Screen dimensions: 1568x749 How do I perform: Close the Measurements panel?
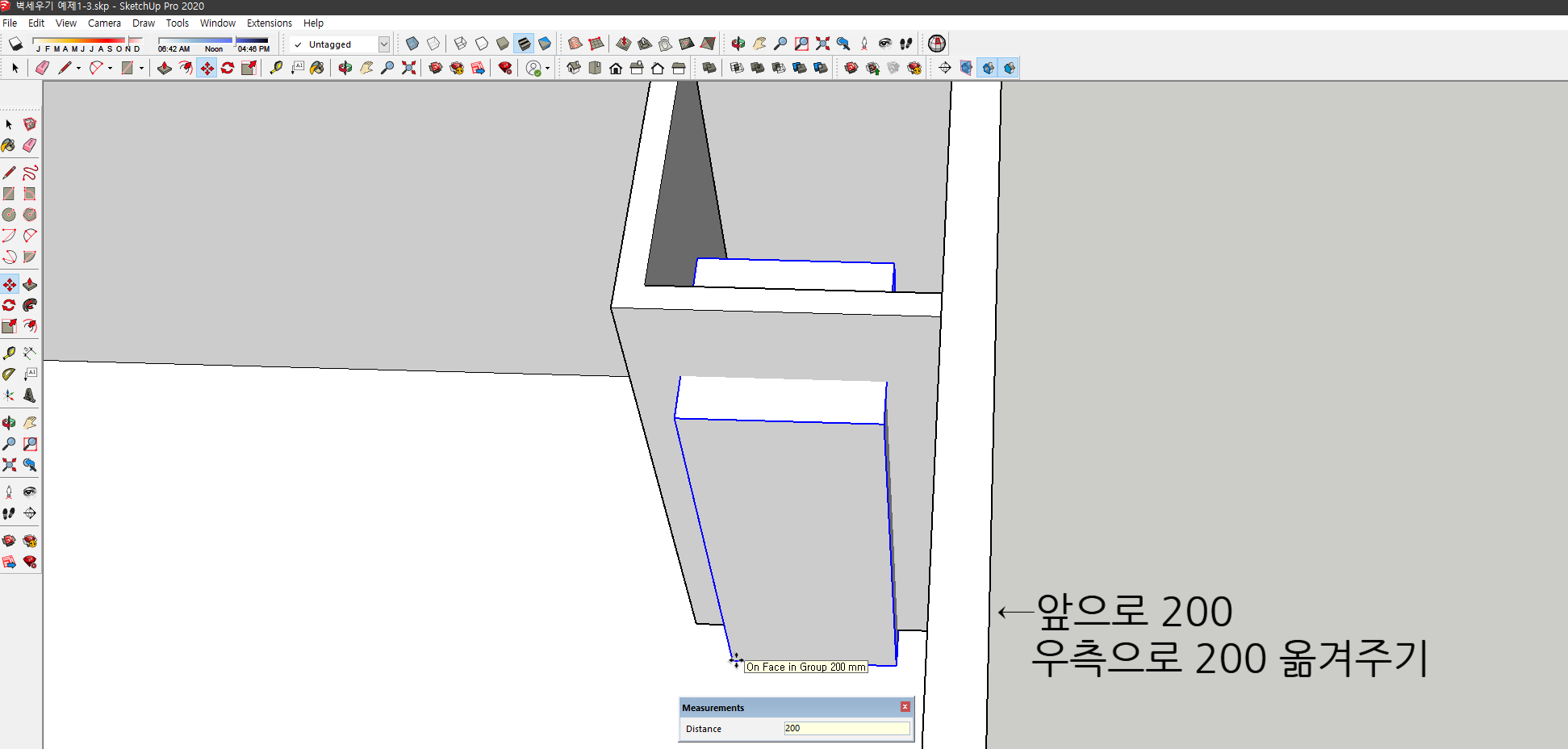point(905,707)
